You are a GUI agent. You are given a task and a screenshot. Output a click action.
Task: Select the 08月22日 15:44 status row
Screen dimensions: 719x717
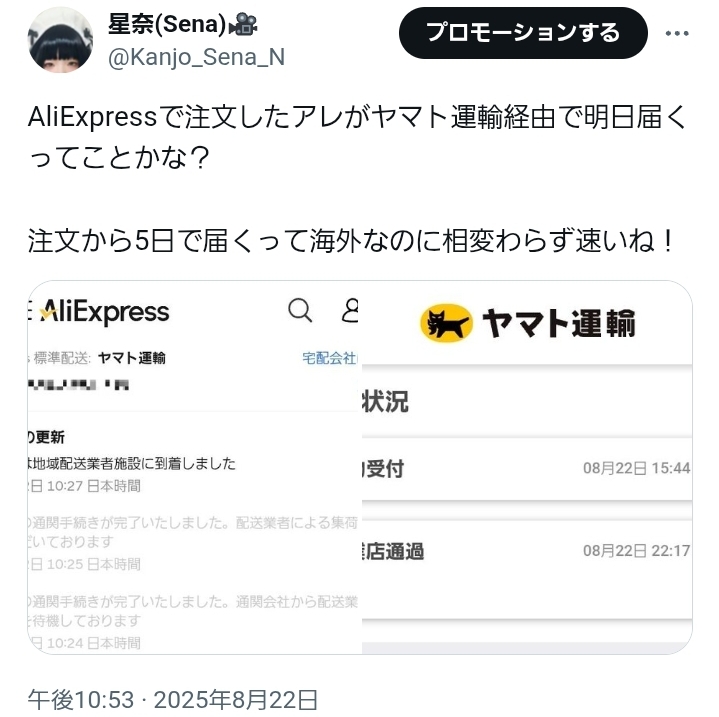tap(527, 469)
